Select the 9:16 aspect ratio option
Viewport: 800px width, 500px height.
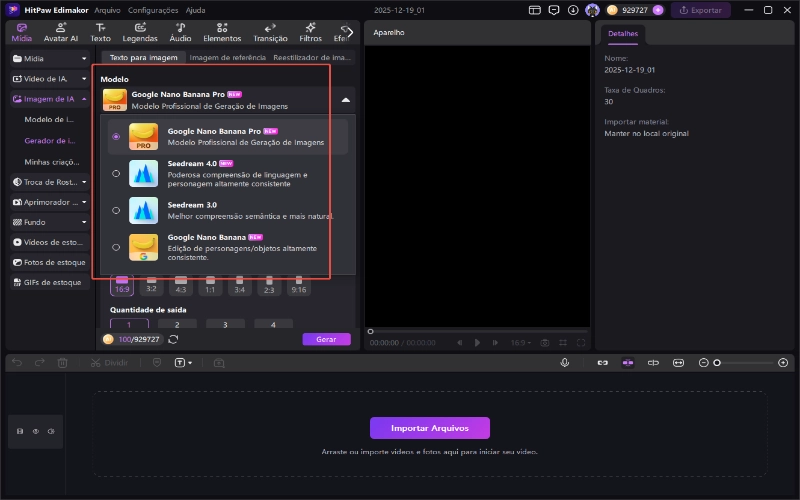coord(298,284)
